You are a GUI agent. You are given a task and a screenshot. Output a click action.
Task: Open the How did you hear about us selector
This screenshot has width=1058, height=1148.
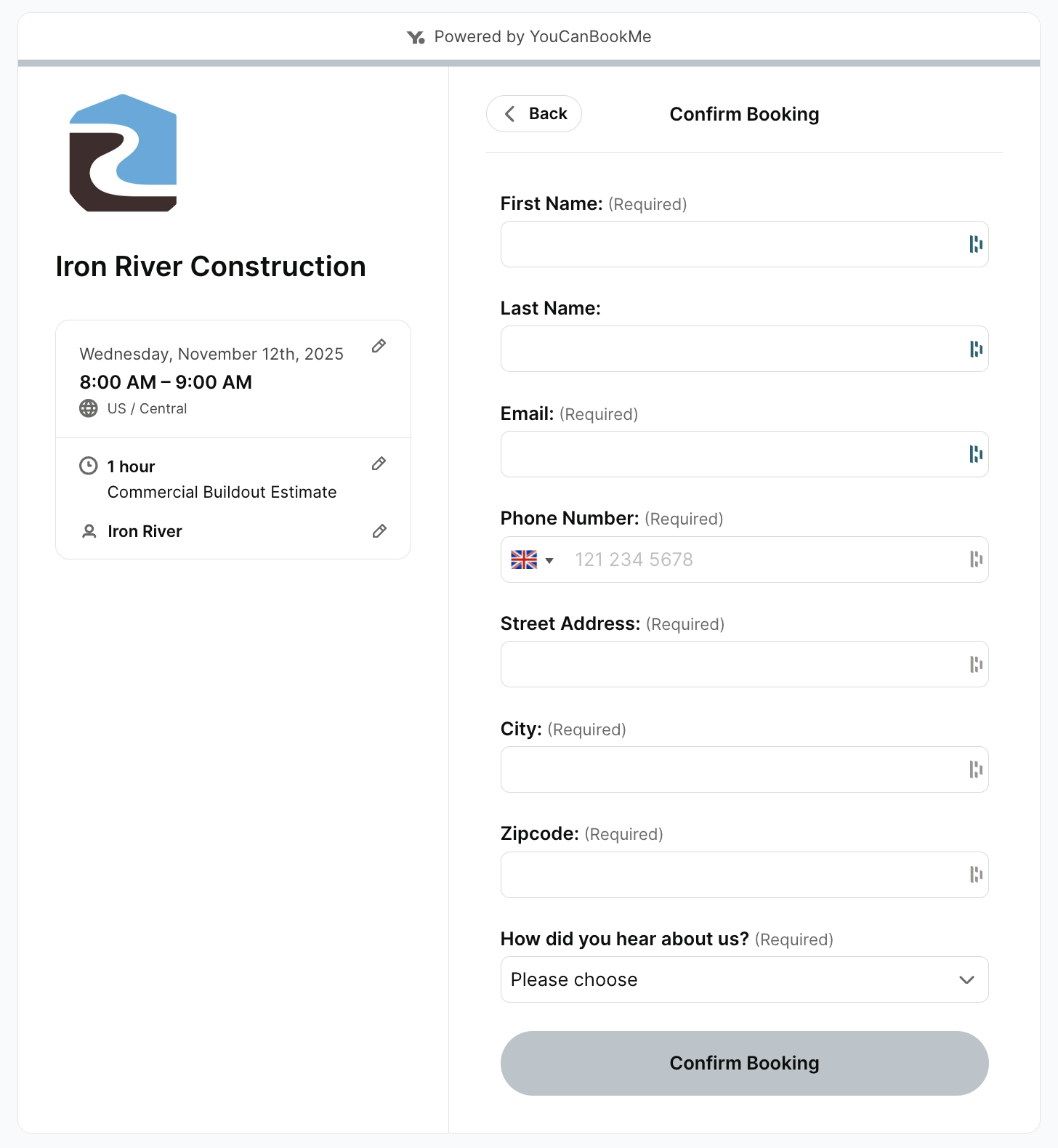[744, 979]
